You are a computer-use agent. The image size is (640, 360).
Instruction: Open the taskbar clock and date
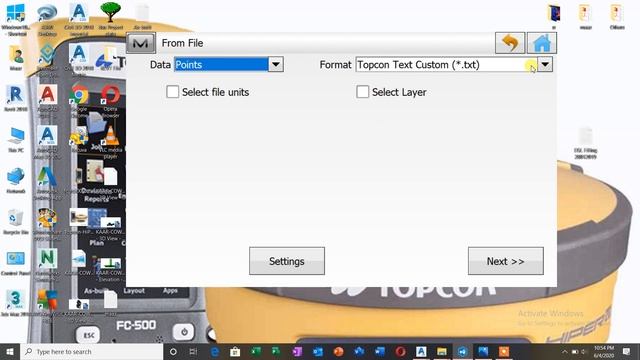pos(604,351)
